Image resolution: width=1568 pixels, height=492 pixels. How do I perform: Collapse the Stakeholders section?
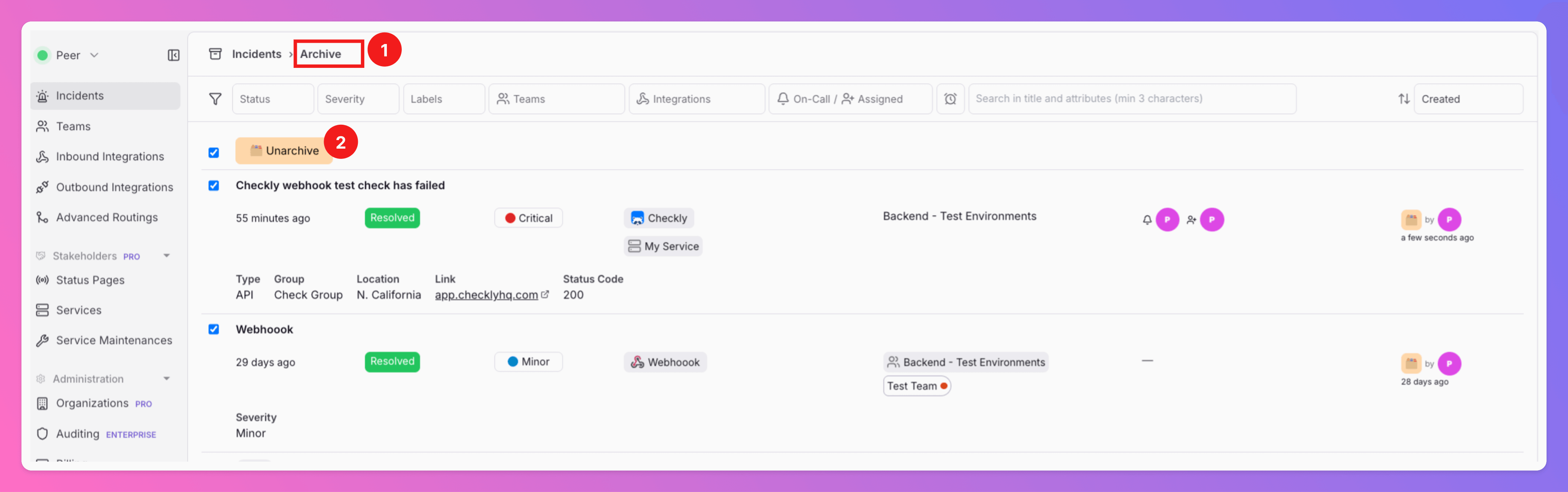166,256
